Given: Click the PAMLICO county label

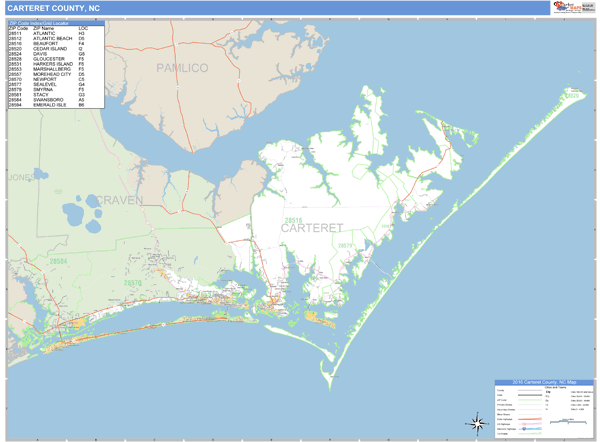Looking at the screenshot, I should click(181, 68).
